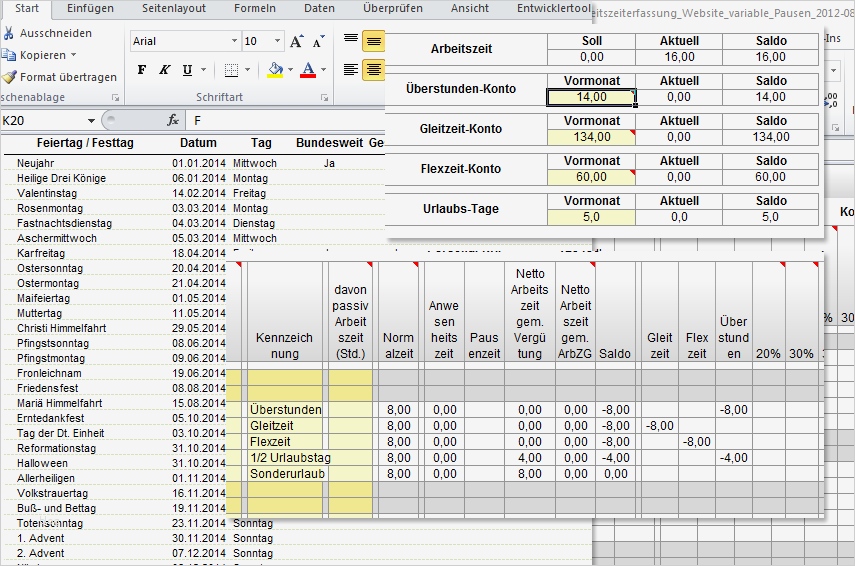This screenshot has height=566, width=855.
Task: Click the left-align text icon
Action: coord(351,70)
